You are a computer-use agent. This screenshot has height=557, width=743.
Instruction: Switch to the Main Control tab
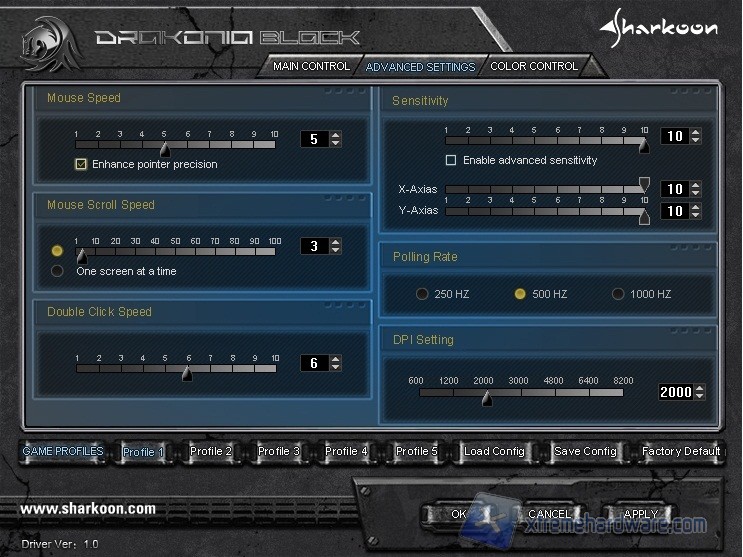pyautogui.click(x=311, y=66)
